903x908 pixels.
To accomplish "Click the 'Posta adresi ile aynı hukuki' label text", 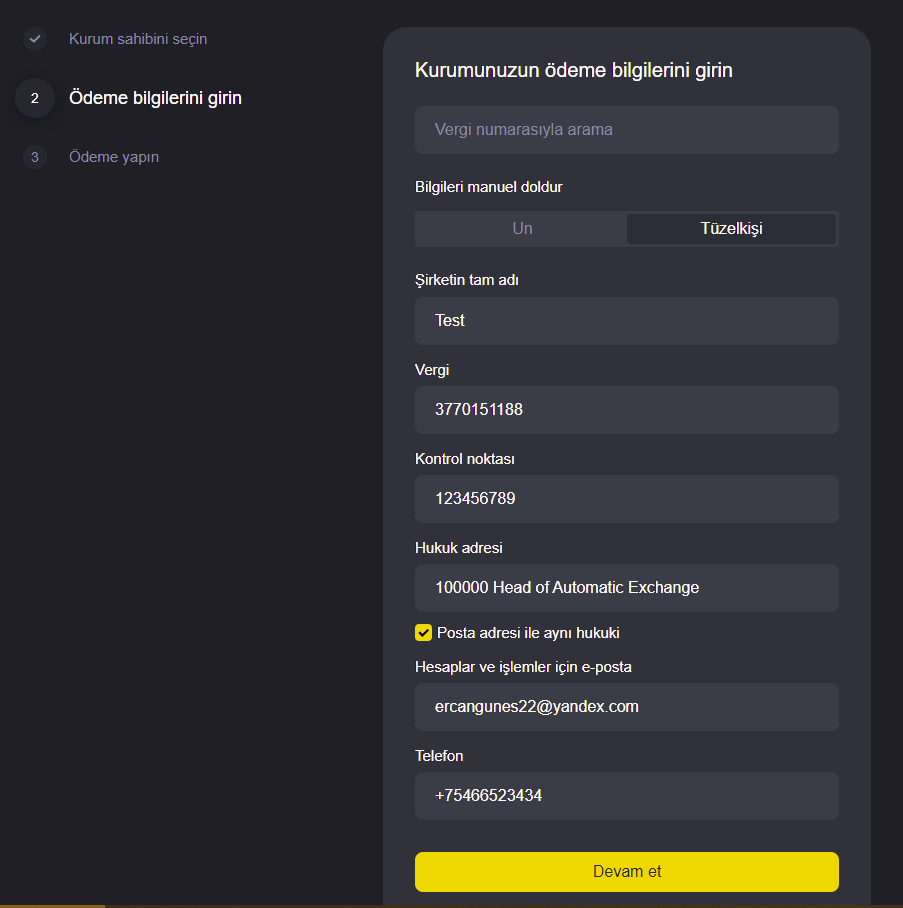I will (x=528, y=633).
